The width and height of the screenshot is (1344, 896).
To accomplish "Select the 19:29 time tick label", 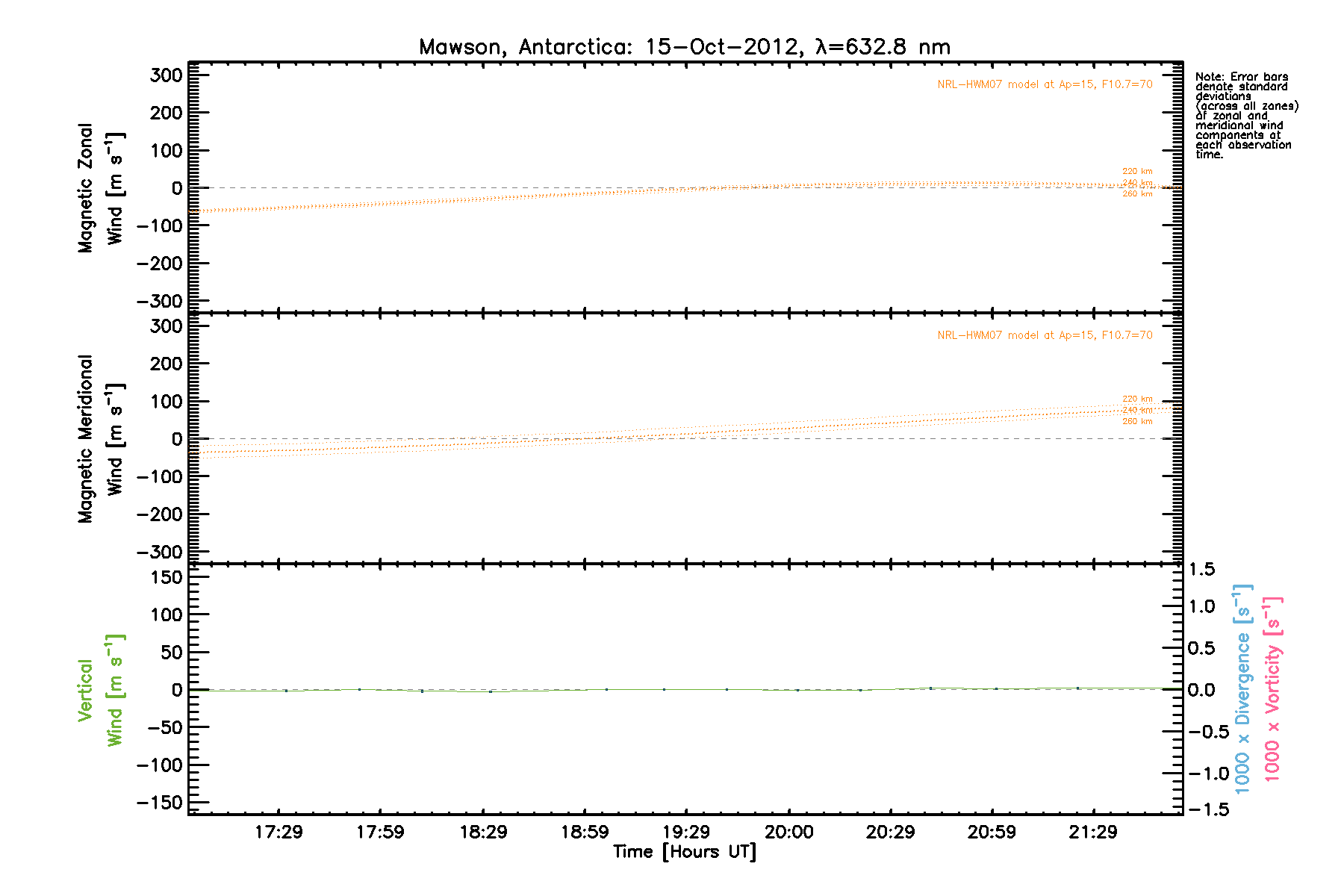I will pos(686,832).
